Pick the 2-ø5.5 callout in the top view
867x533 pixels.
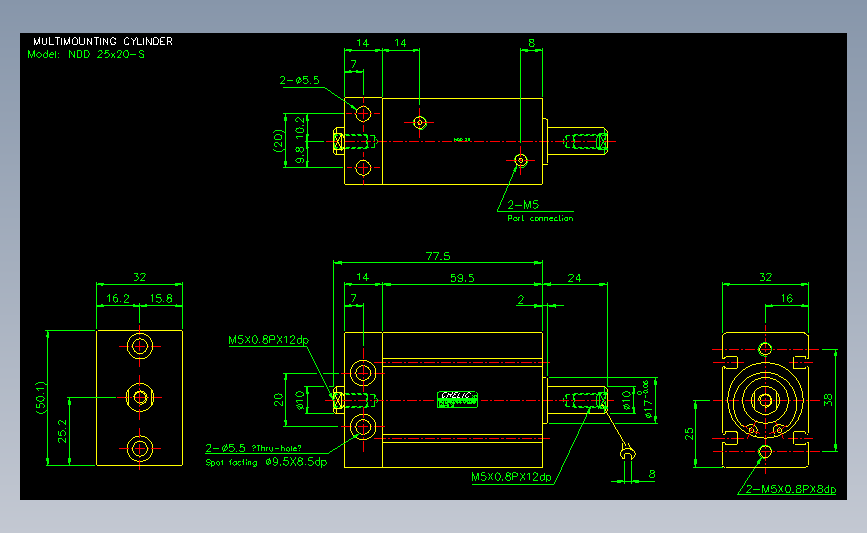pyautogui.click(x=299, y=80)
